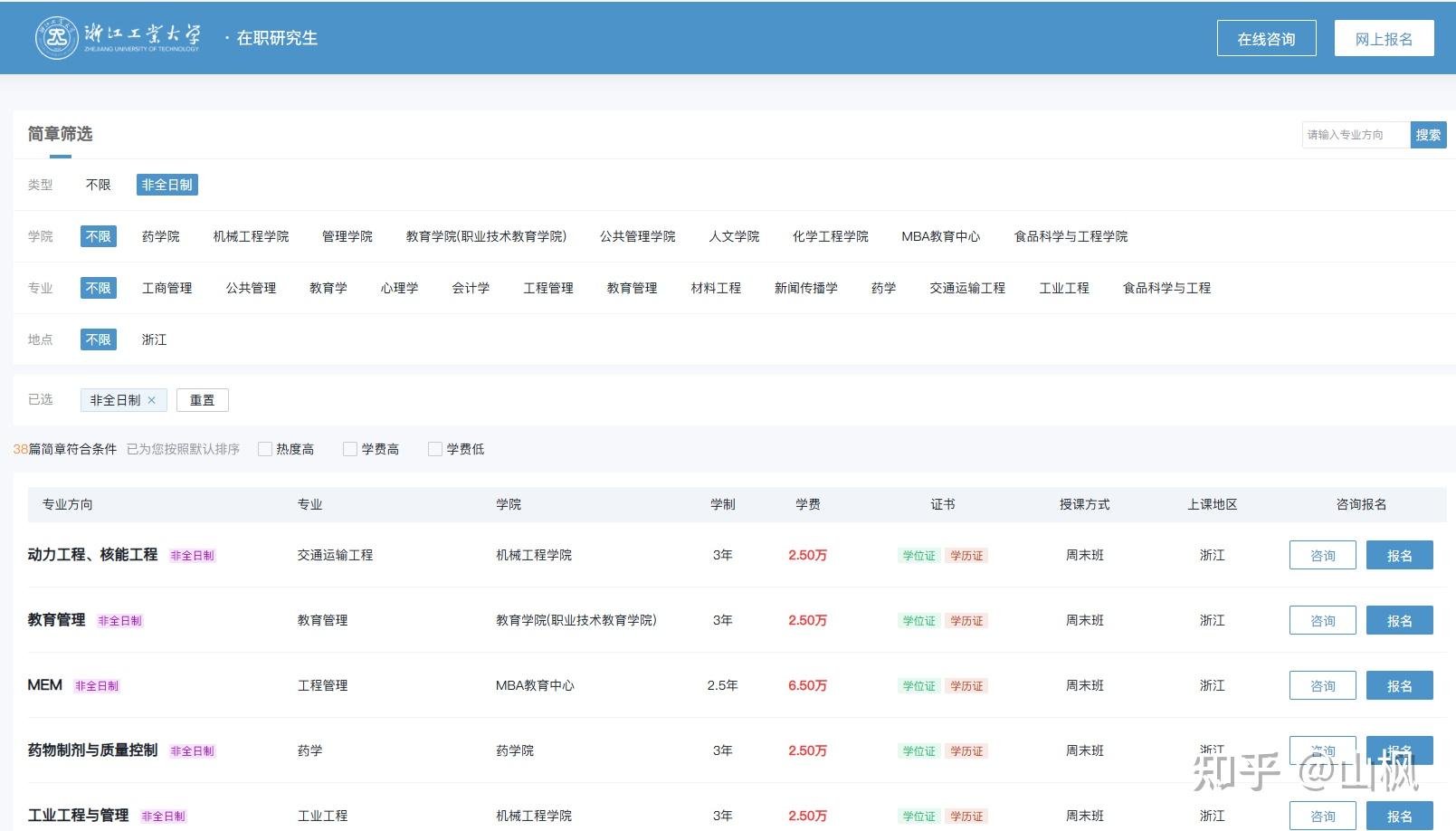
Task: Open 网上报名 online registration button
Action: coord(1384,39)
